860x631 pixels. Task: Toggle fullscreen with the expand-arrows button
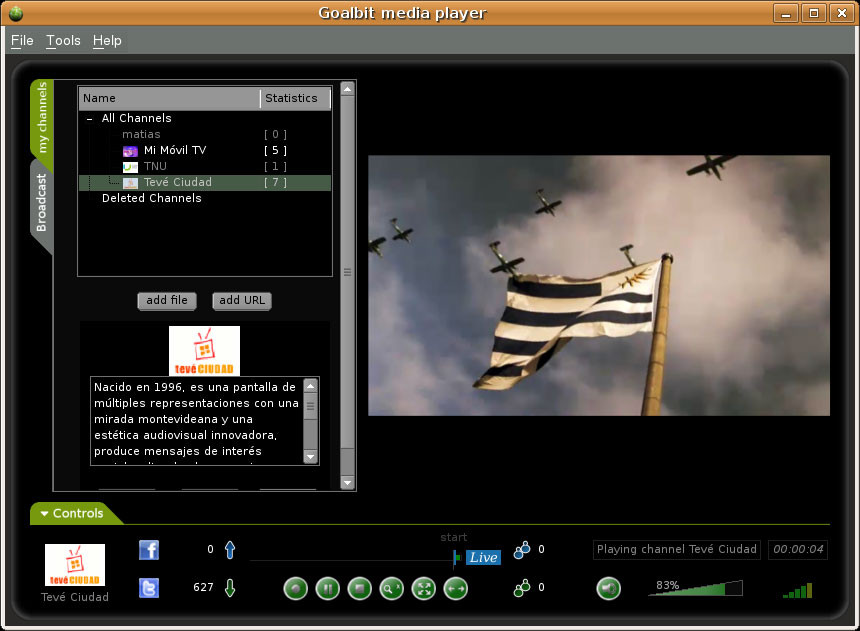coord(423,589)
